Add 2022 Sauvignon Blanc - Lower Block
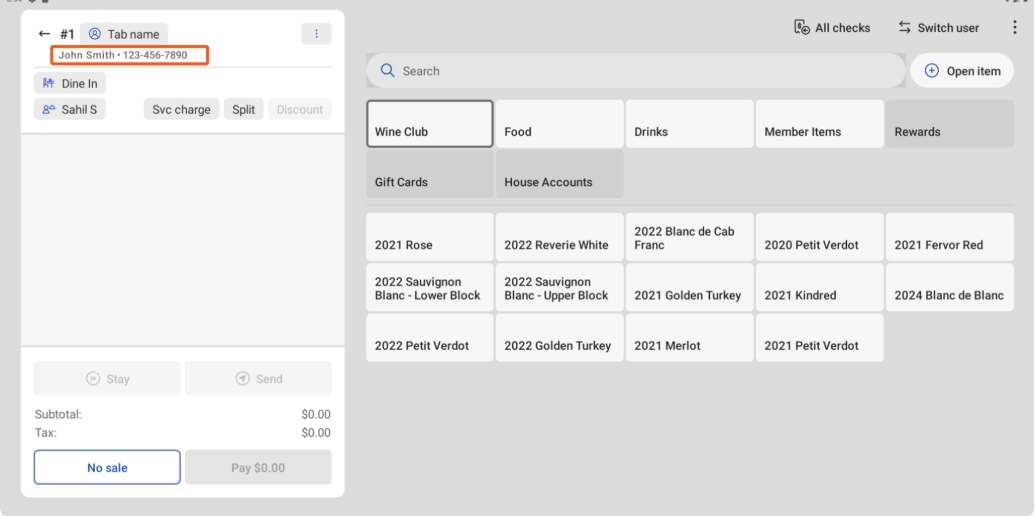This screenshot has height=516, width=1036. coord(430,287)
